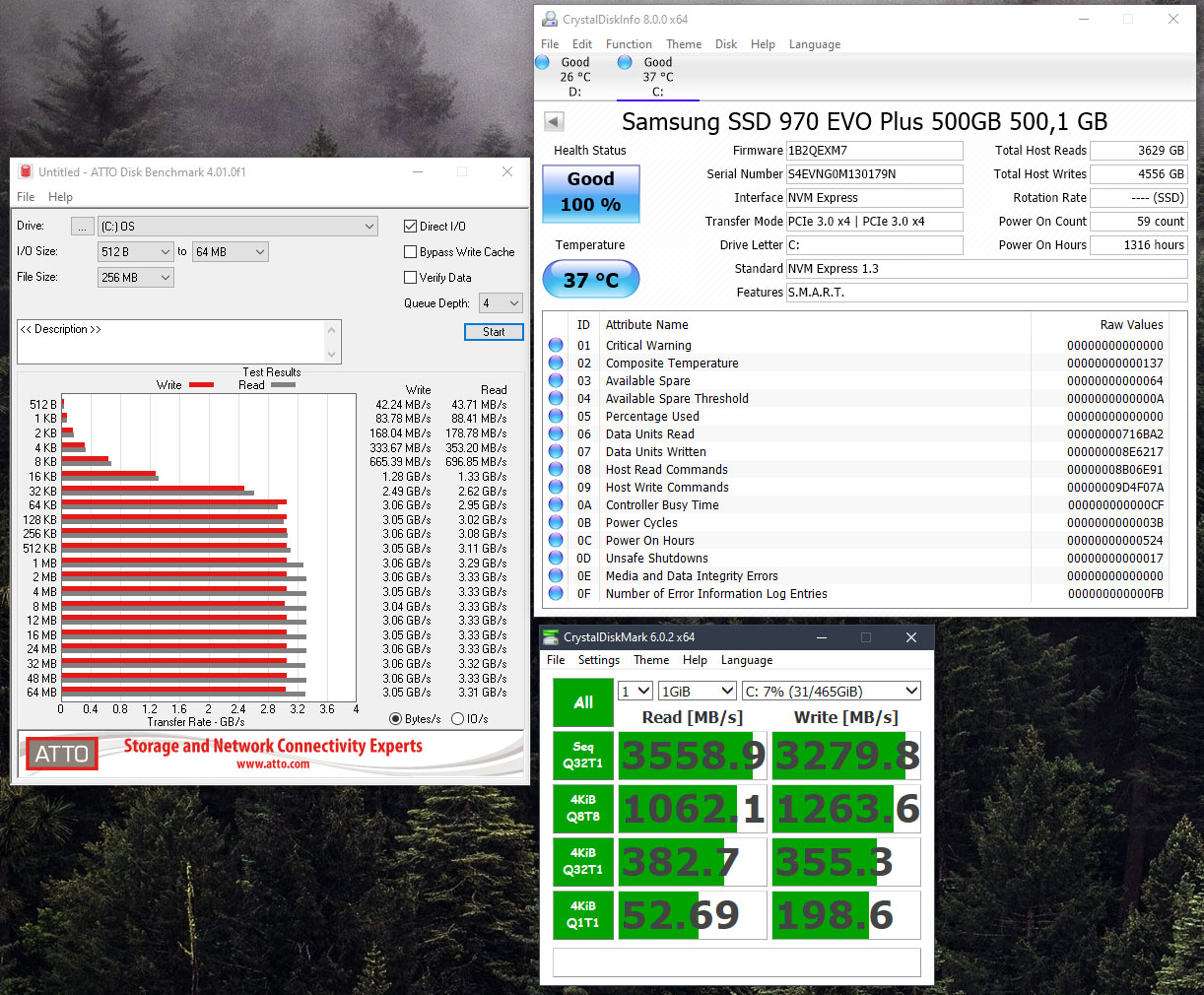Run the 4KiB Q1T1 test
Image resolution: width=1204 pixels, height=995 pixels.
[583, 915]
